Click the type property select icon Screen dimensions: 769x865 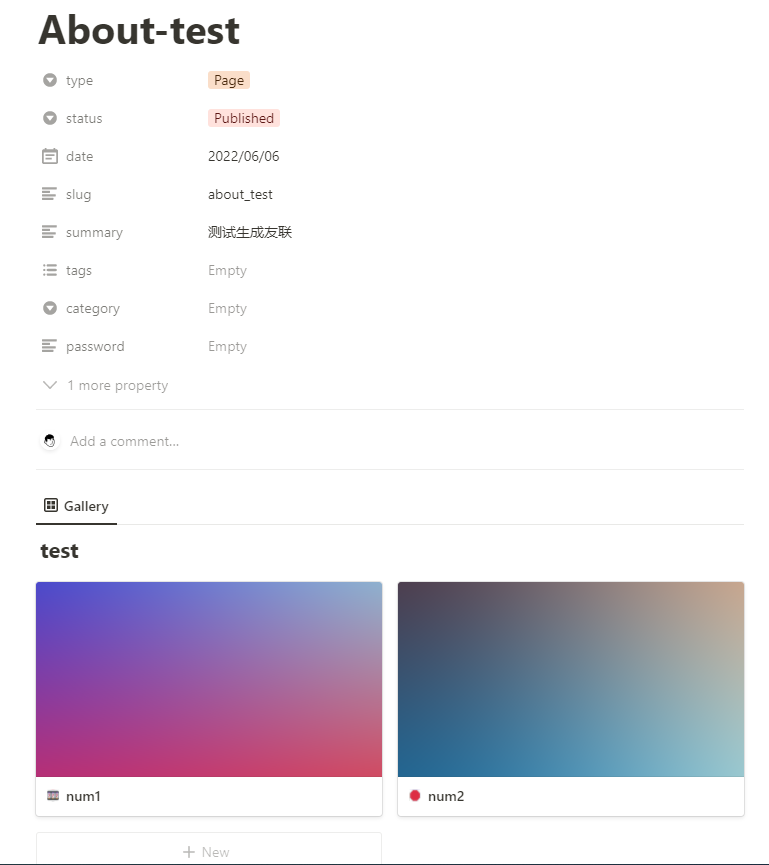point(50,80)
